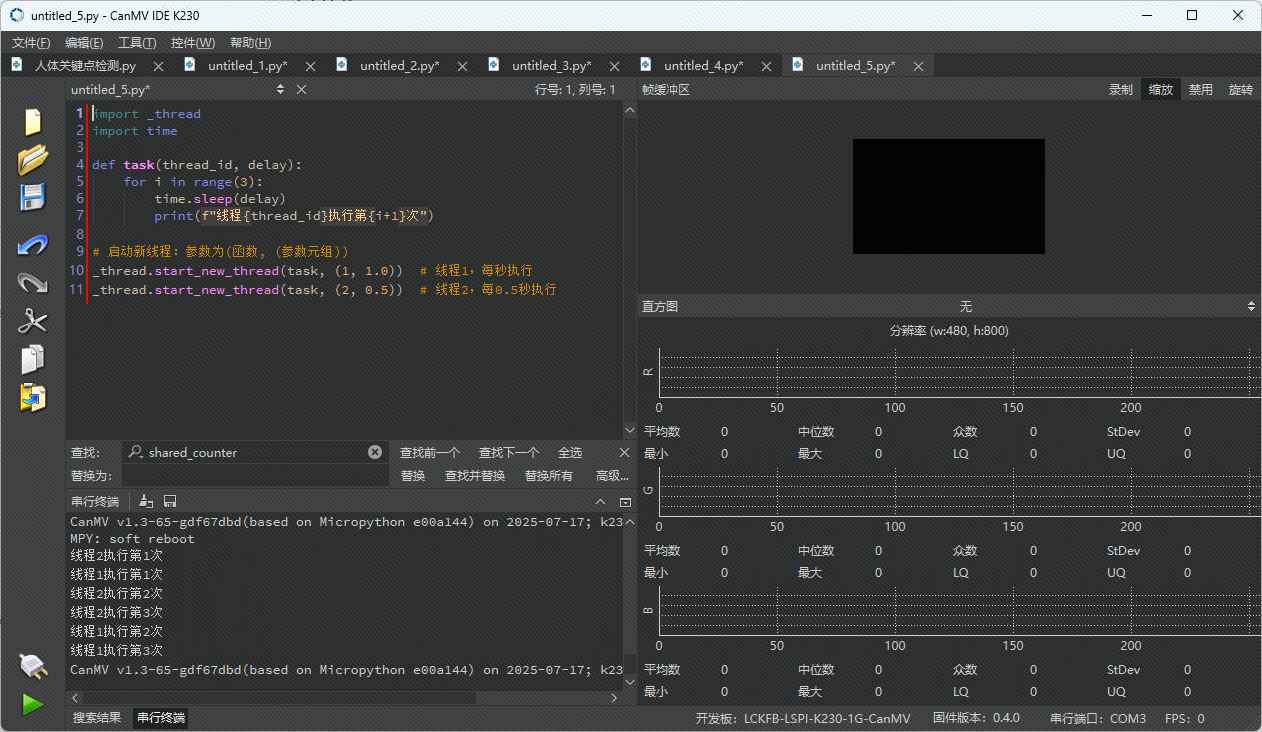
Task: Open the 控件(W) menu
Action: pos(193,42)
